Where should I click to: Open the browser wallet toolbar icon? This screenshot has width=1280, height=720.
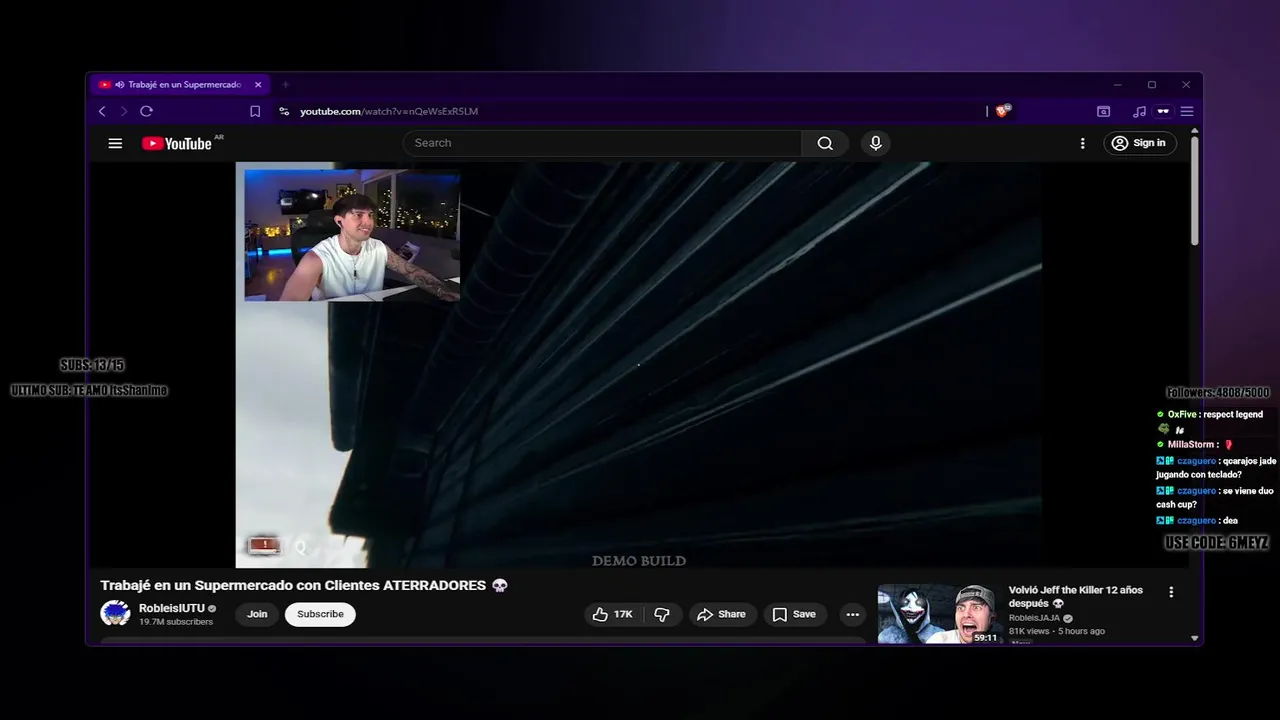tap(1104, 111)
